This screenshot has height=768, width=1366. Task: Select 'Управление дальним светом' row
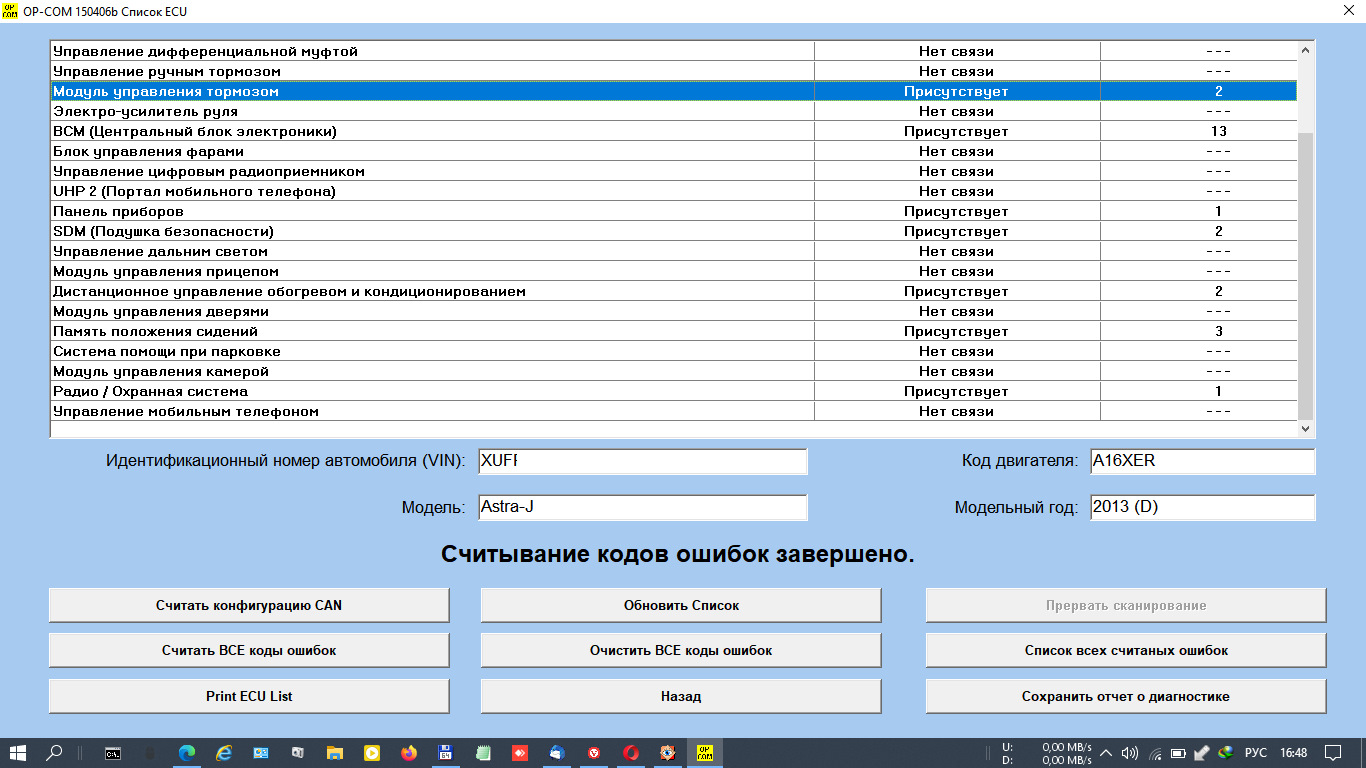coord(674,251)
